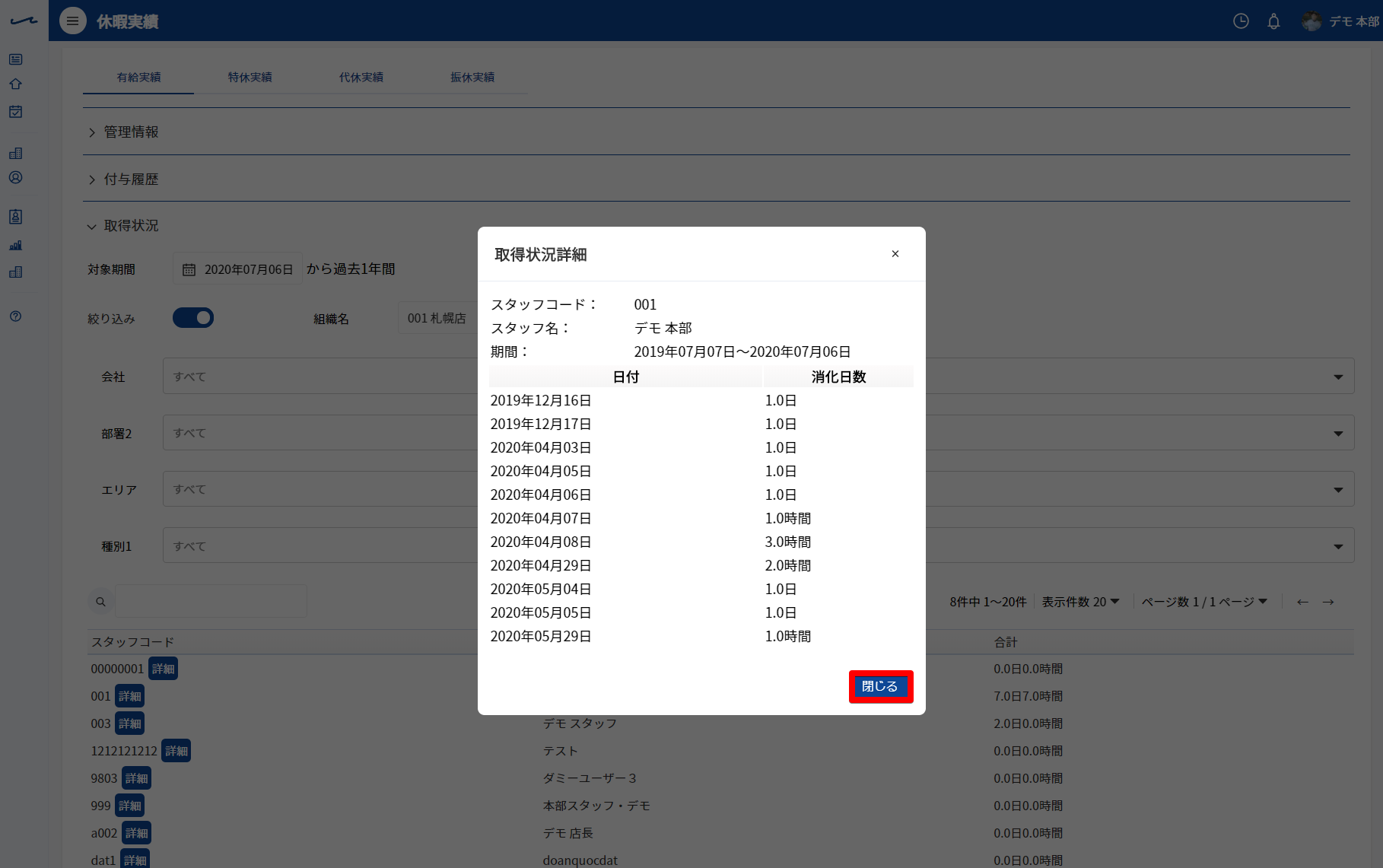This screenshot has width=1383, height=868.
Task: Click the clock history icon in header
Action: [1241, 21]
